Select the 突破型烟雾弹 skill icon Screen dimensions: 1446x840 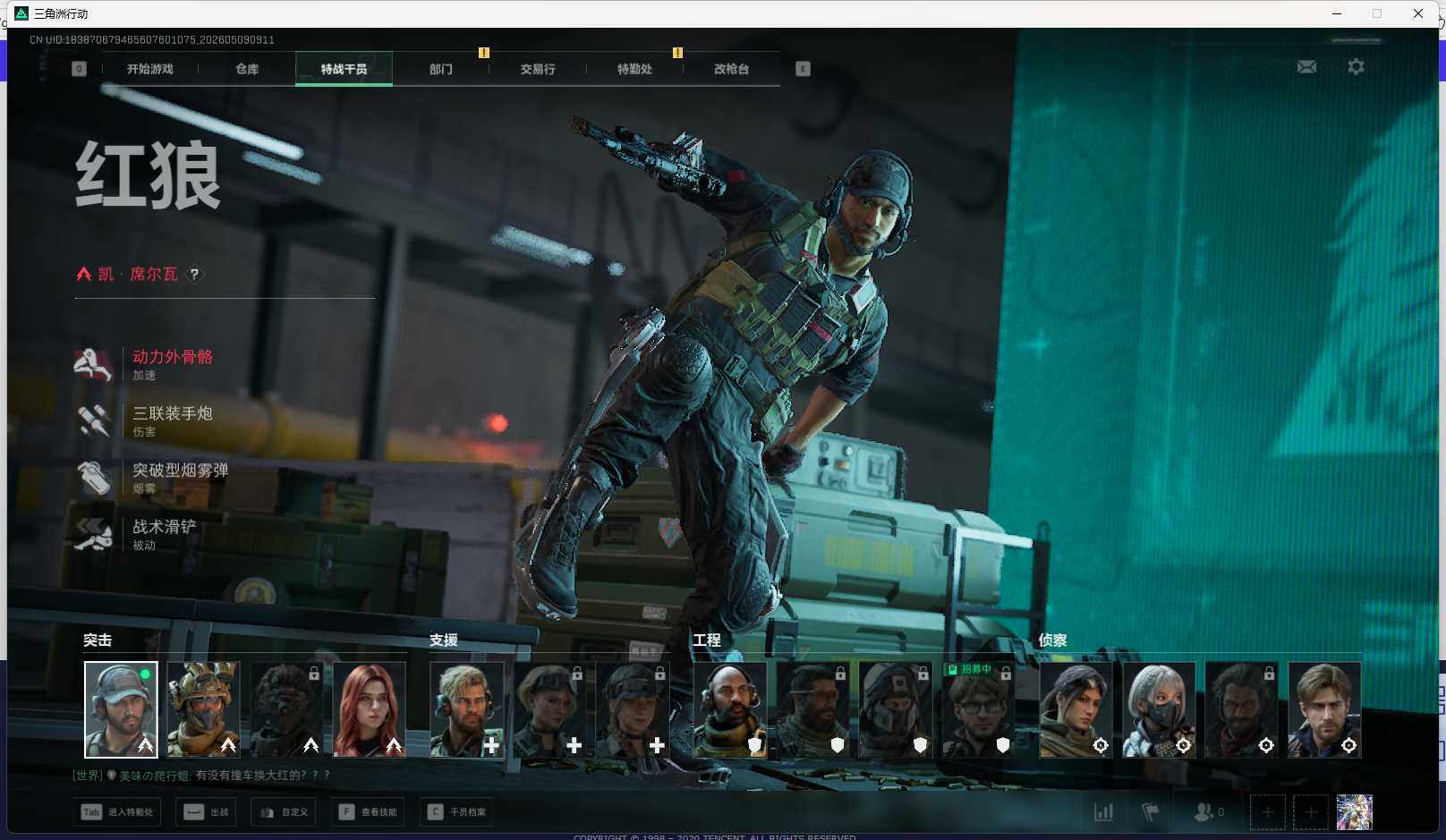click(x=94, y=478)
